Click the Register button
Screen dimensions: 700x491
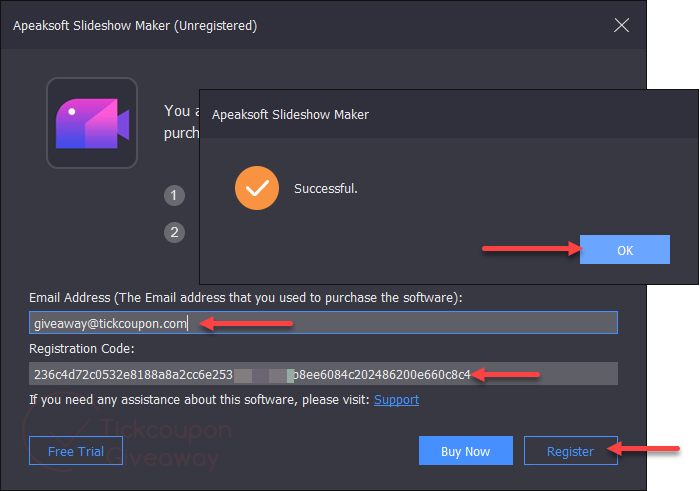pyautogui.click(x=571, y=451)
